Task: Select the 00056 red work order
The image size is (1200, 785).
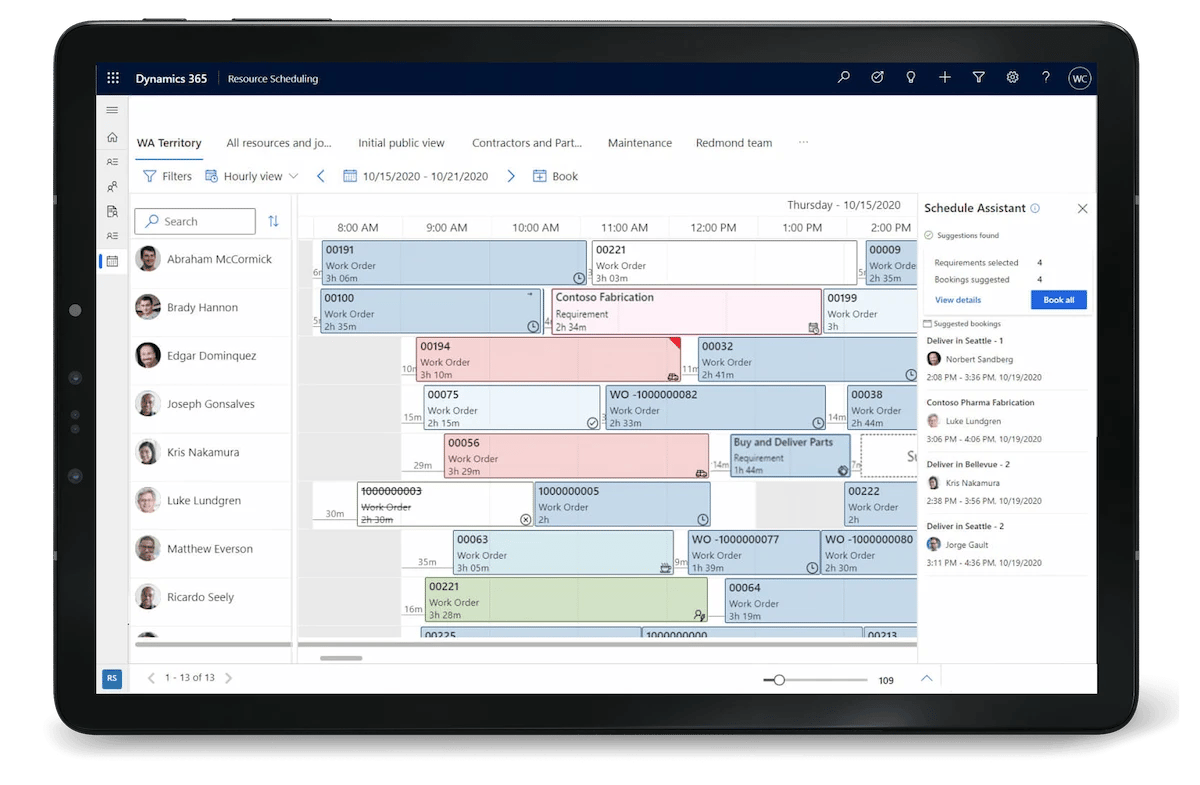Action: [576, 455]
